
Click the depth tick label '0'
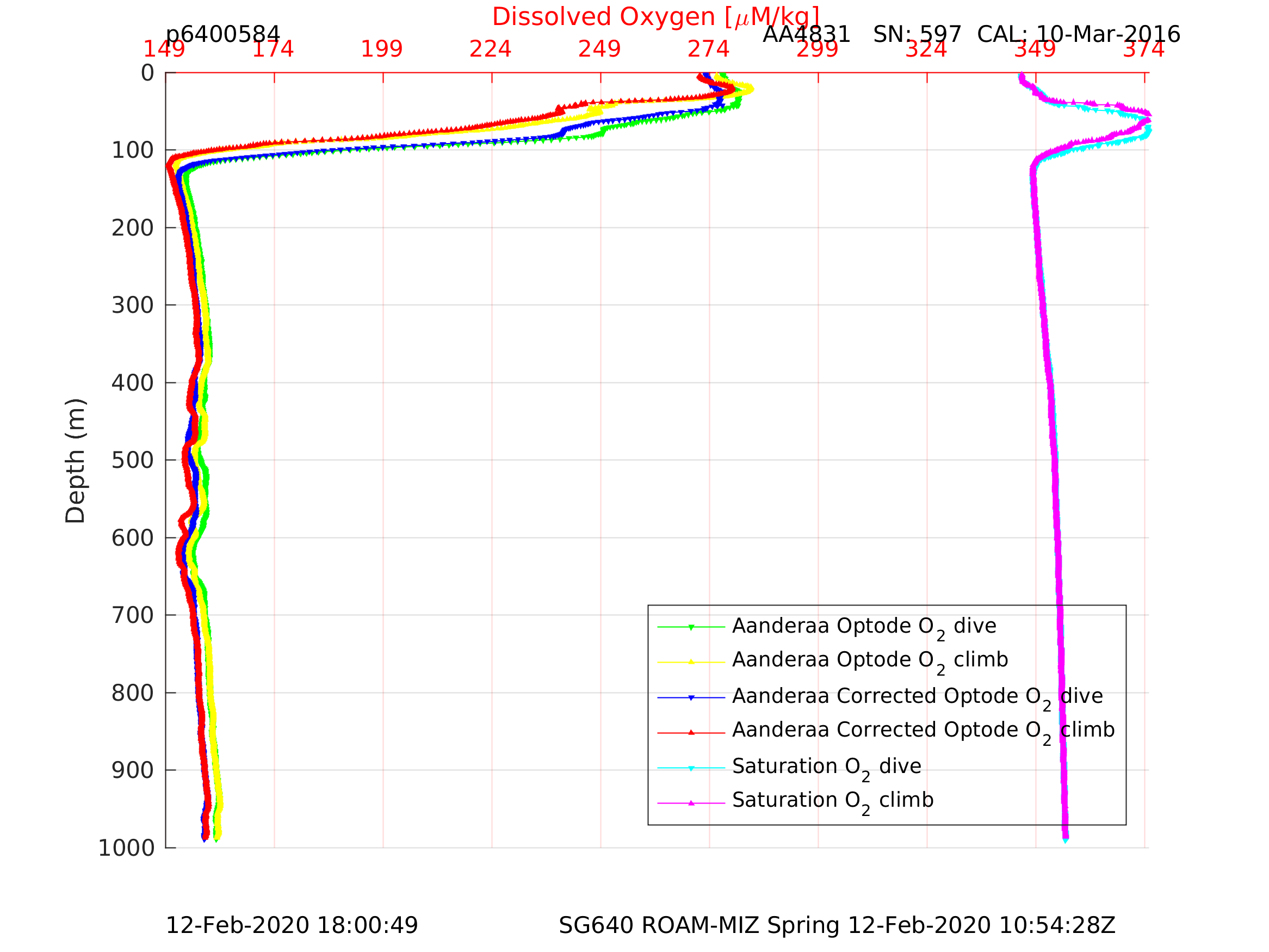pyautogui.click(x=147, y=73)
